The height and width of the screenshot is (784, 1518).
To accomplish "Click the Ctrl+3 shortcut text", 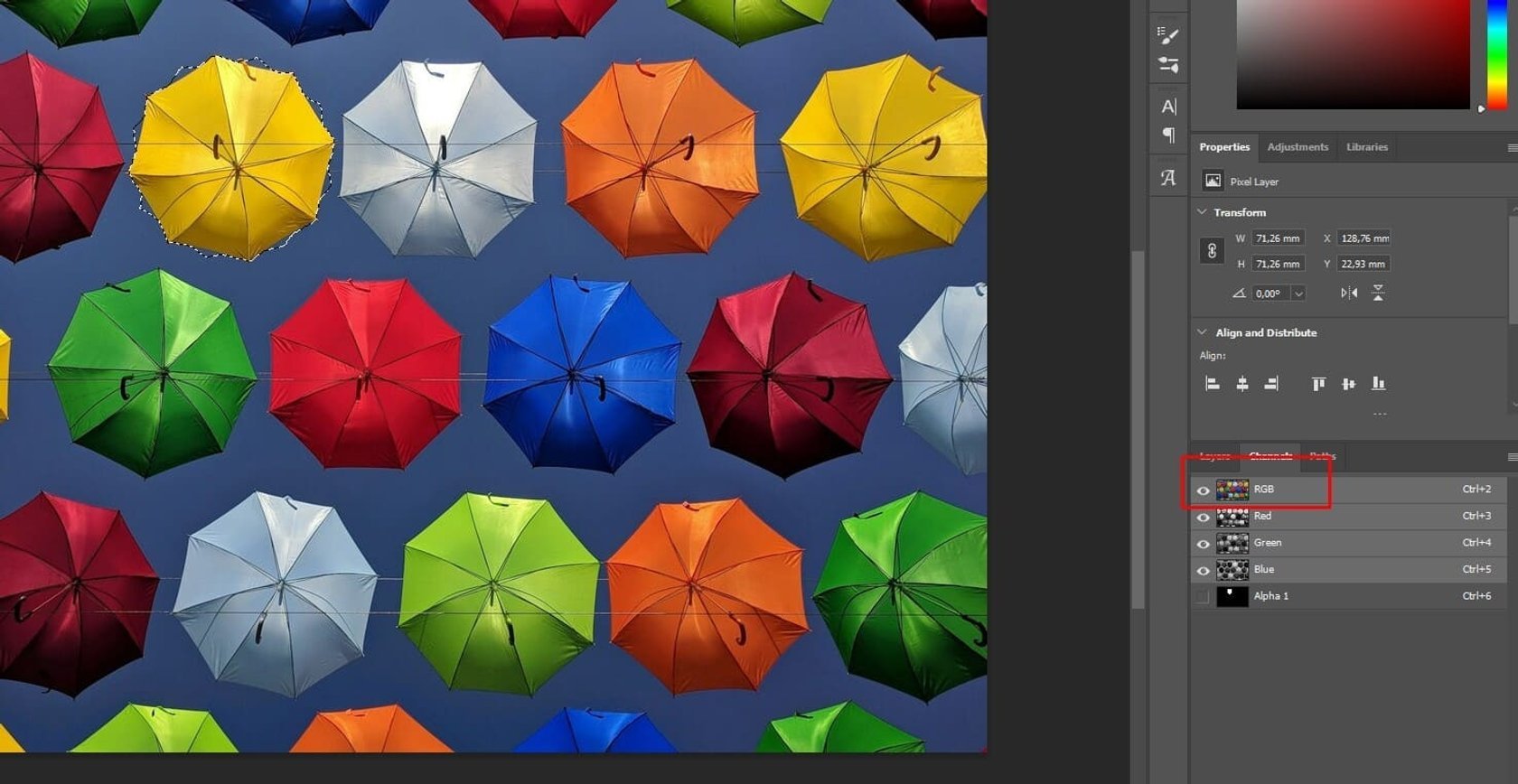I will [1476, 516].
